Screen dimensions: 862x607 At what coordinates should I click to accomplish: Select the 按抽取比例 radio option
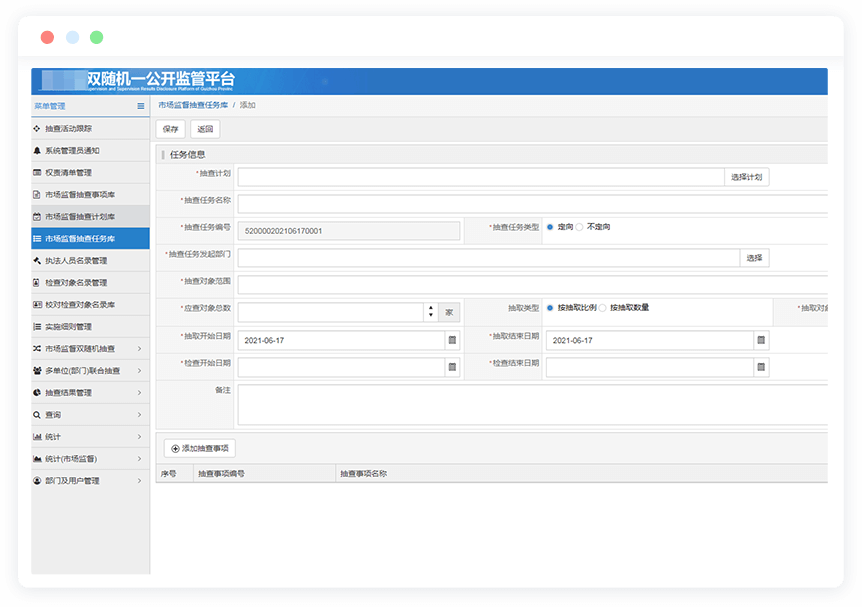pyautogui.click(x=550, y=308)
